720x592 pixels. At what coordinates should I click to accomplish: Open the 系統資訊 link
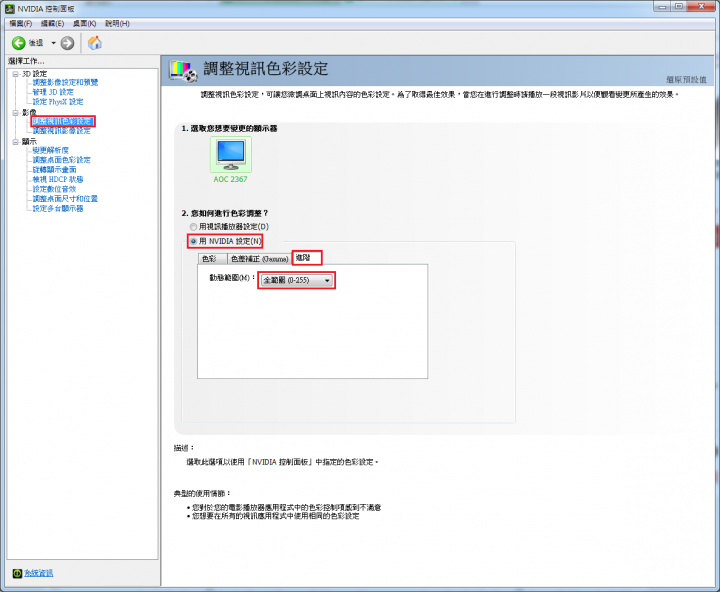39,573
